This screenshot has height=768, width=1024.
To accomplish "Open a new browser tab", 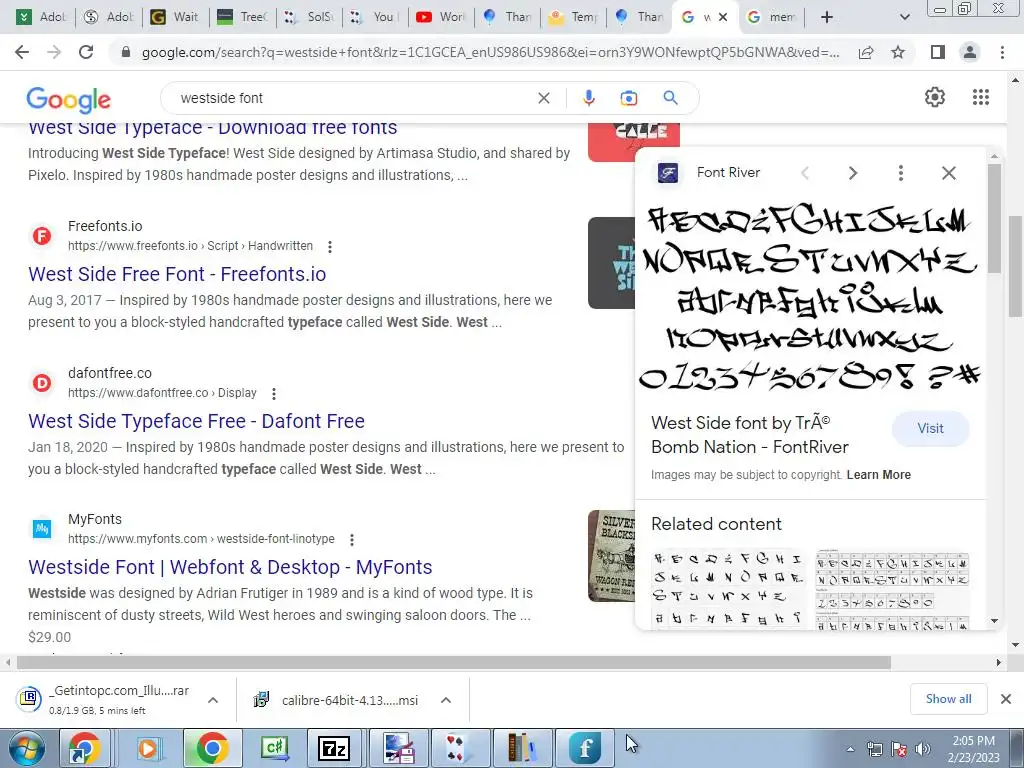I will pos(827,17).
